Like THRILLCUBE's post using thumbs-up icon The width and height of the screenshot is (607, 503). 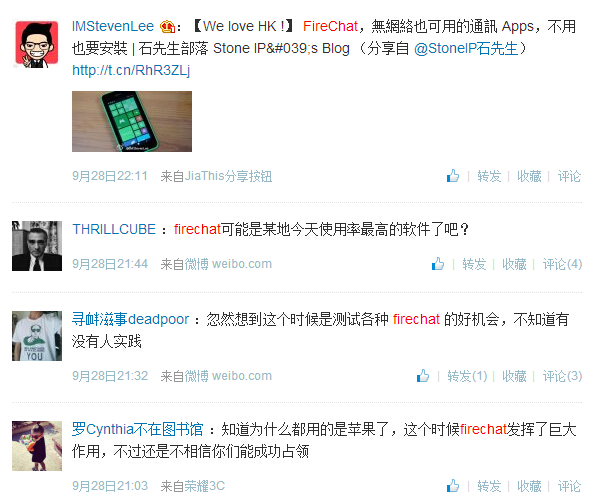438,264
